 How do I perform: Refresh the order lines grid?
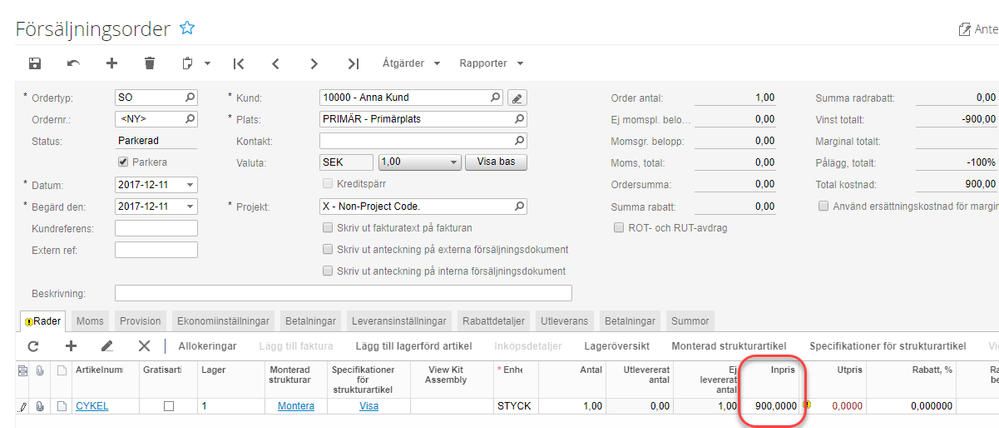(x=33, y=346)
